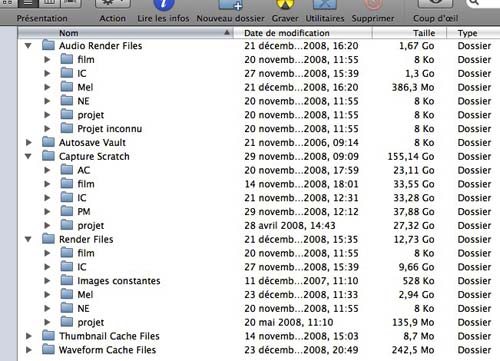
Task: Select the Waveform Cache Files folder icon
Action: click(48, 349)
